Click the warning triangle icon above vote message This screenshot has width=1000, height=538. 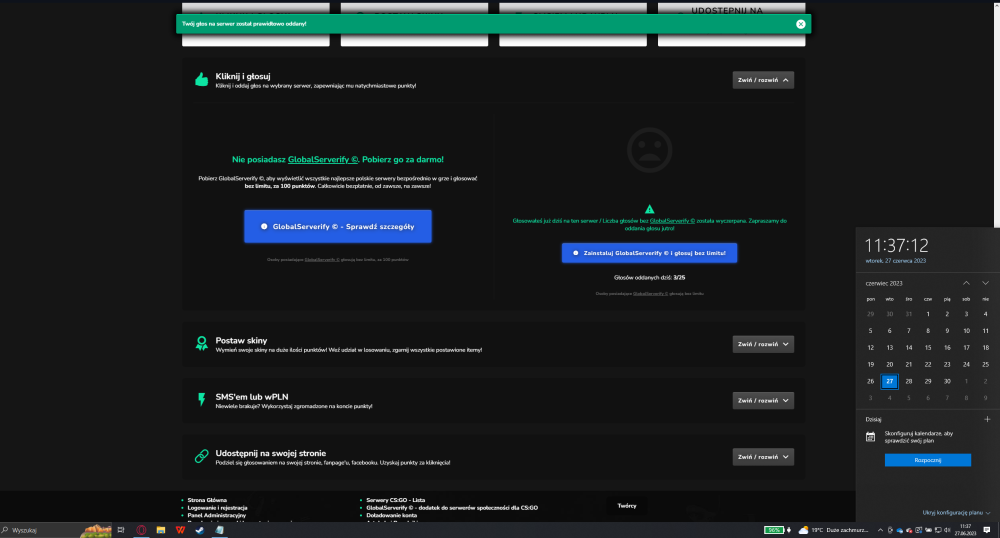[x=649, y=209]
